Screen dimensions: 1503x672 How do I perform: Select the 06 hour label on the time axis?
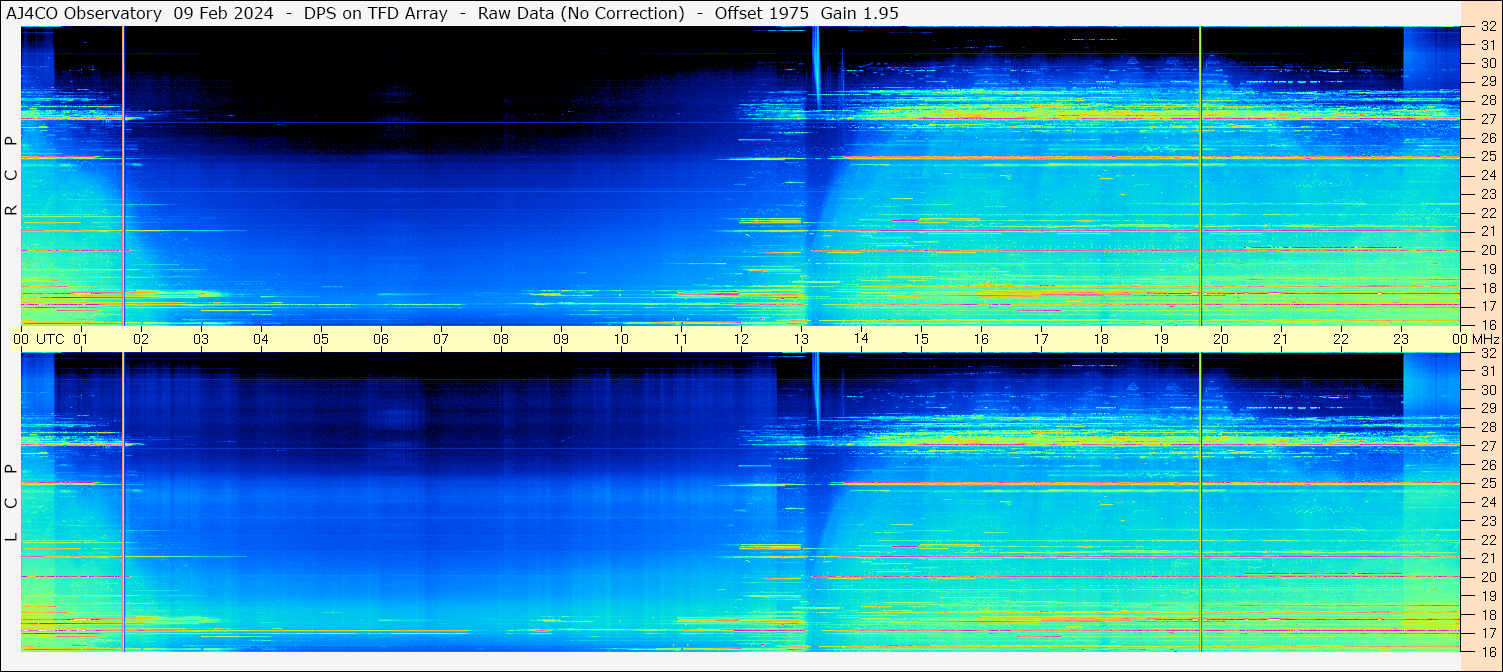tap(381, 339)
